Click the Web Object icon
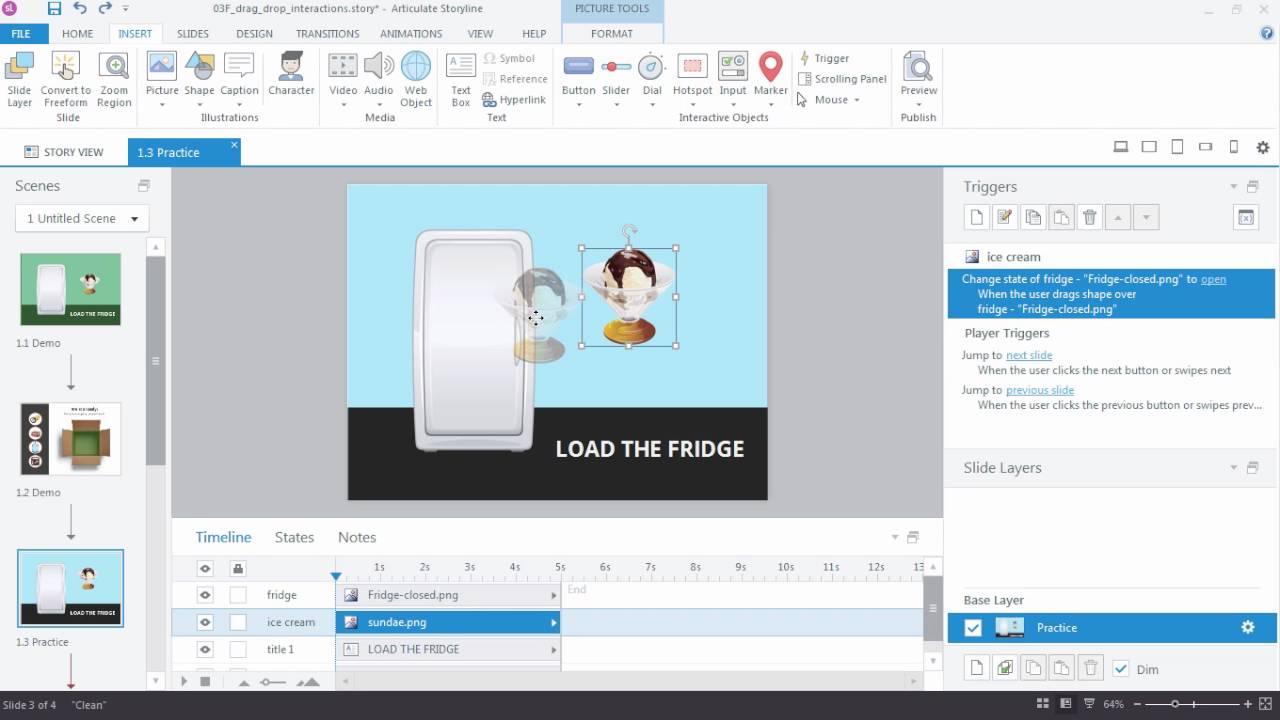Image resolution: width=1280 pixels, height=720 pixels. tap(416, 76)
